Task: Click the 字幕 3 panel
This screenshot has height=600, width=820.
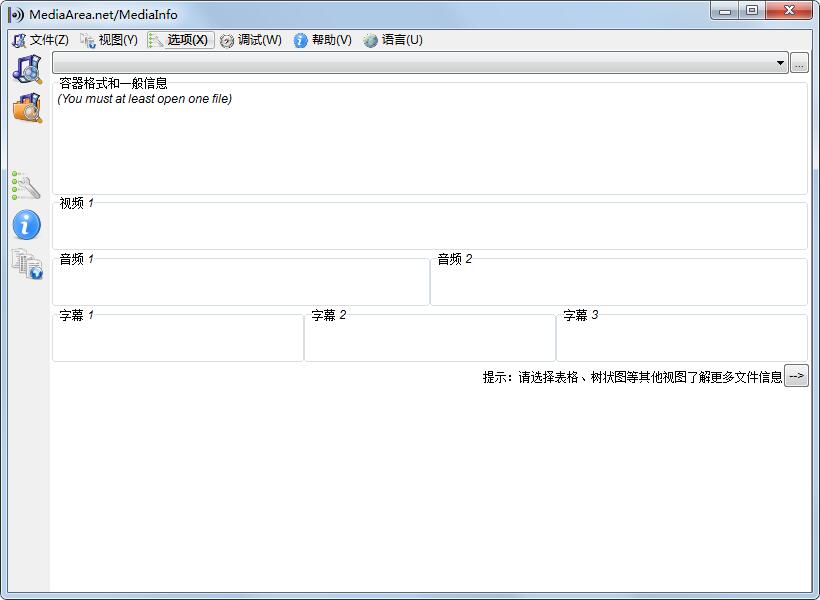Action: tap(682, 335)
